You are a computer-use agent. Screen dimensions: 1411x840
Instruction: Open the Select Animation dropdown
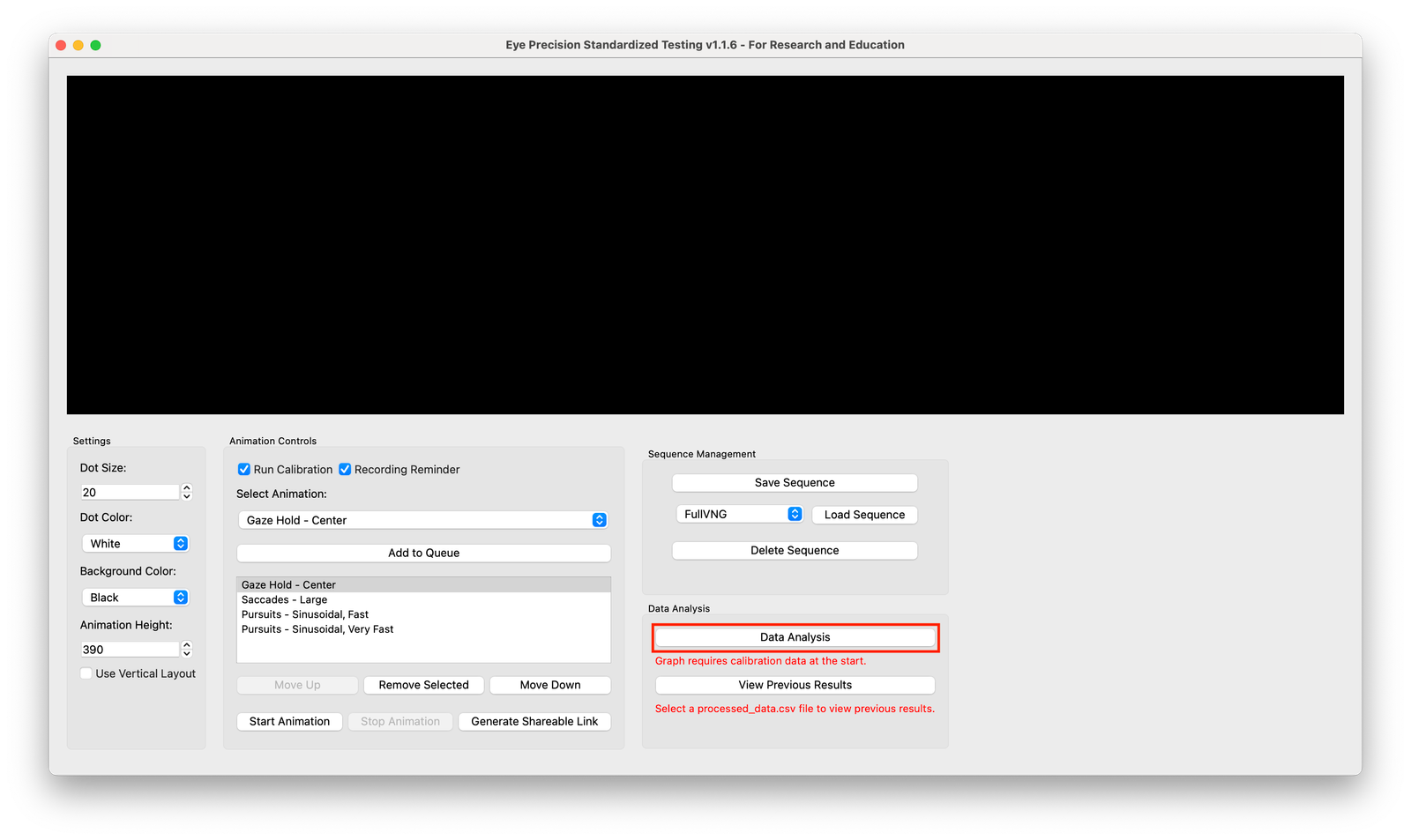coord(422,520)
